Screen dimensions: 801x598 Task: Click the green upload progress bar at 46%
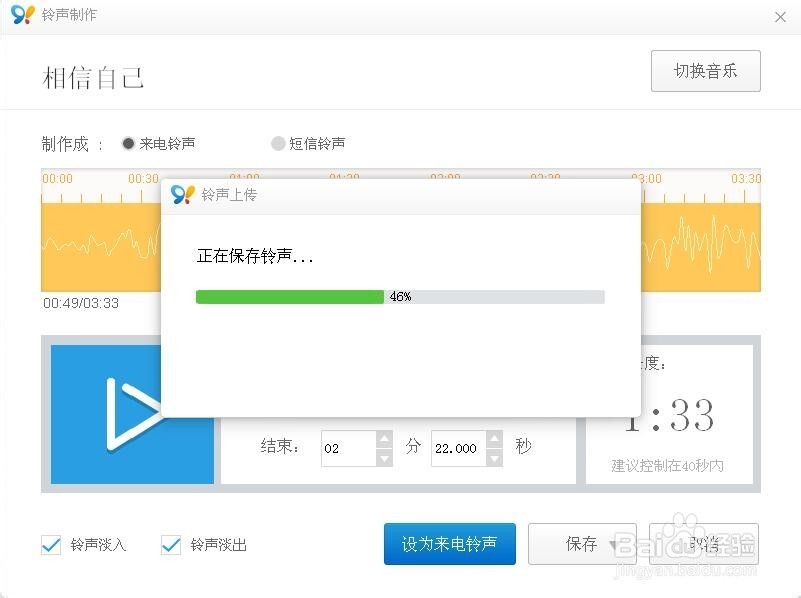290,296
